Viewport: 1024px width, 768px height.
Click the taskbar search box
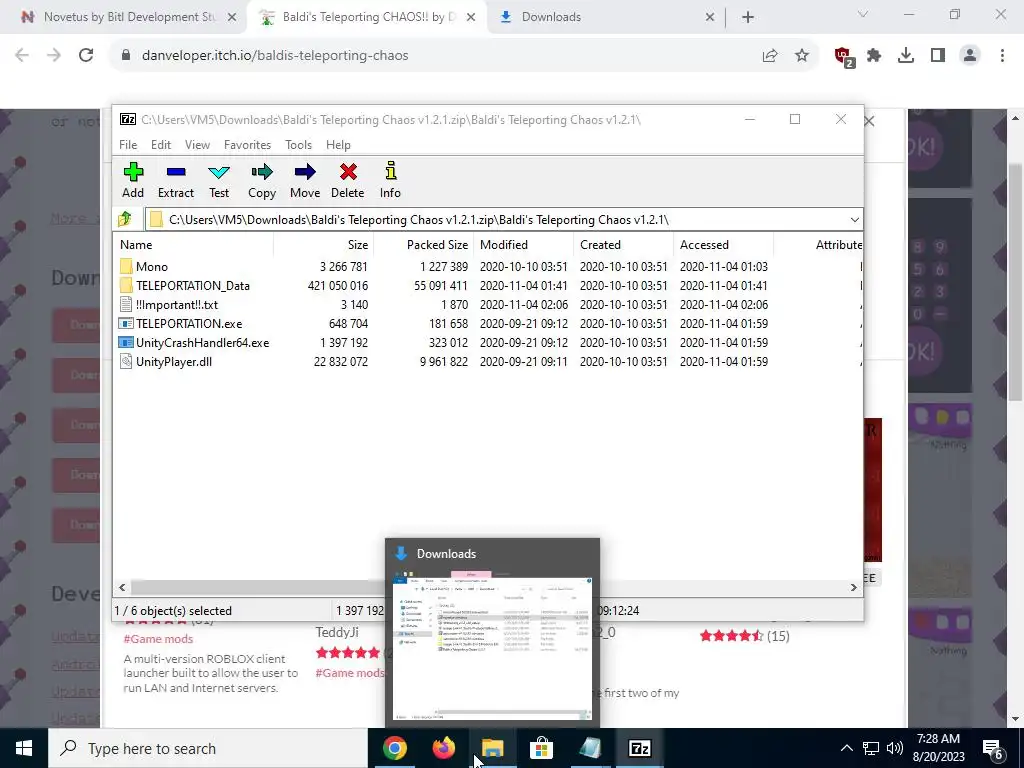(208, 748)
